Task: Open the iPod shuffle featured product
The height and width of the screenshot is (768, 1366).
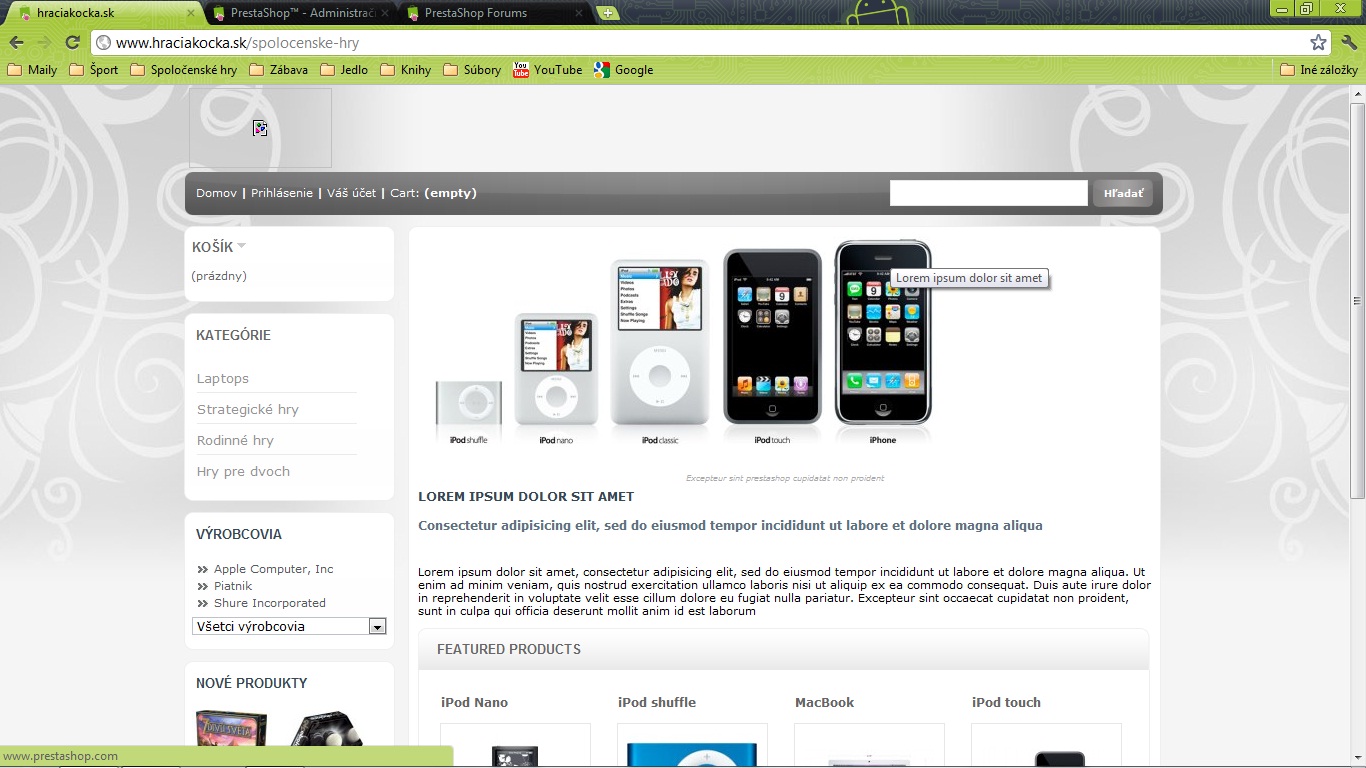Action: [657, 702]
